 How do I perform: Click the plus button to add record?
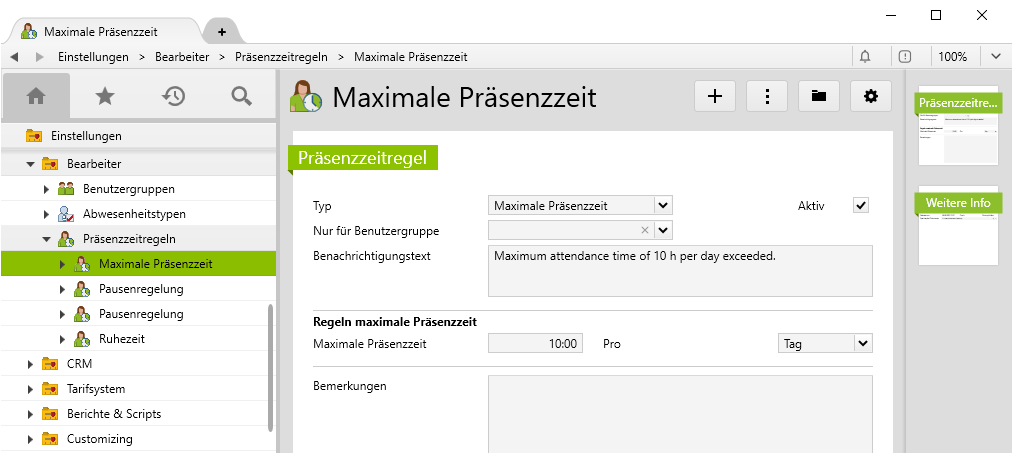click(715, 96)
